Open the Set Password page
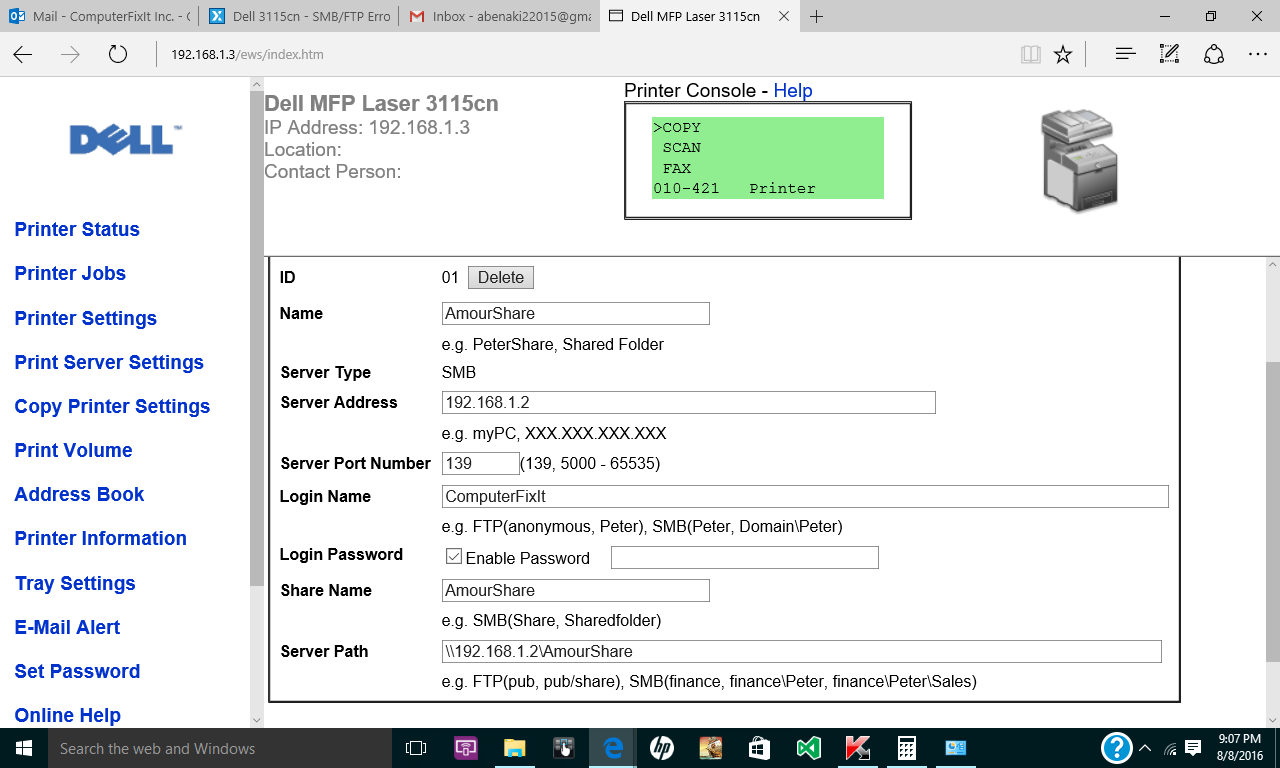The image size is (1280, 768). [x=77, y=671]
